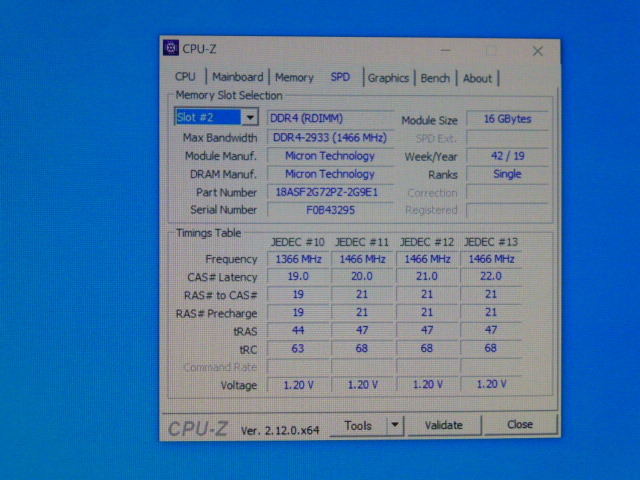Switch to the Memory tab

pos(294,78)
